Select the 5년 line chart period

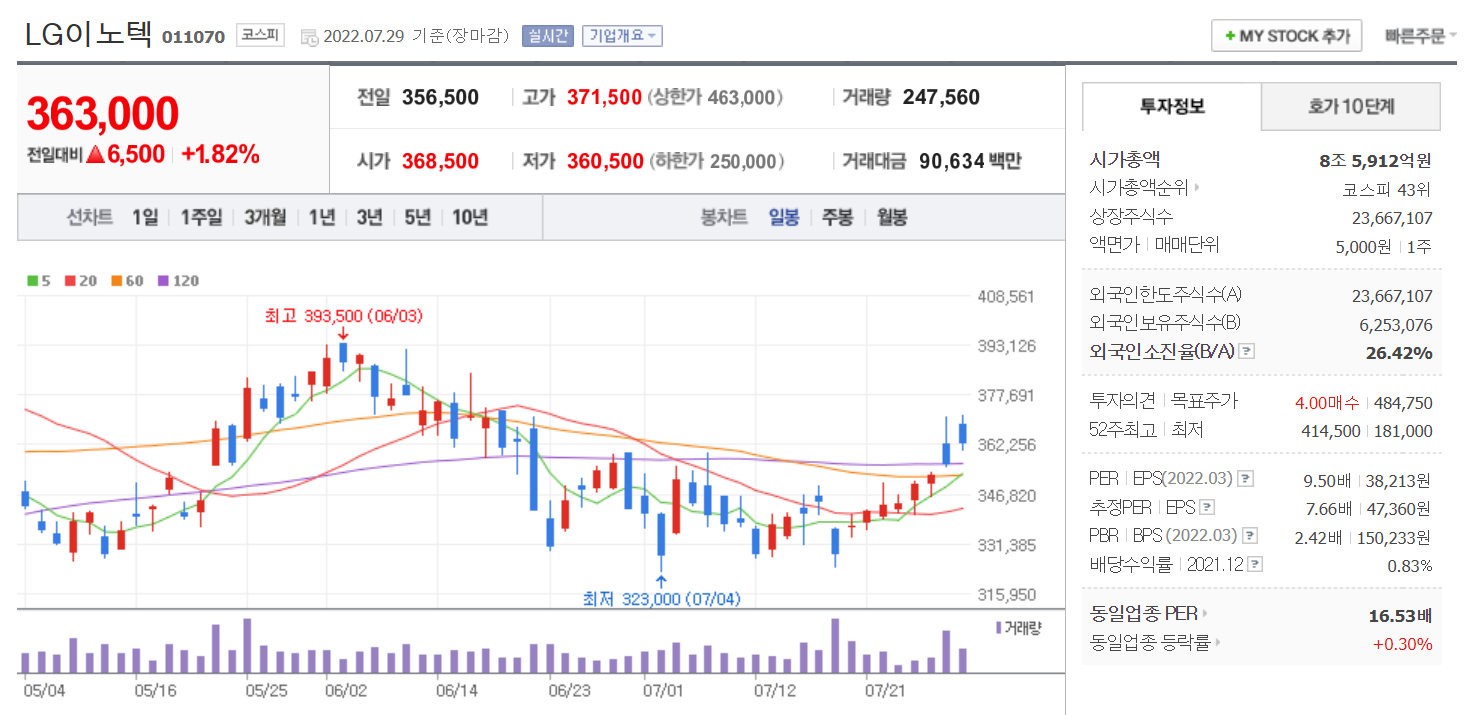[x=418, y=217]
